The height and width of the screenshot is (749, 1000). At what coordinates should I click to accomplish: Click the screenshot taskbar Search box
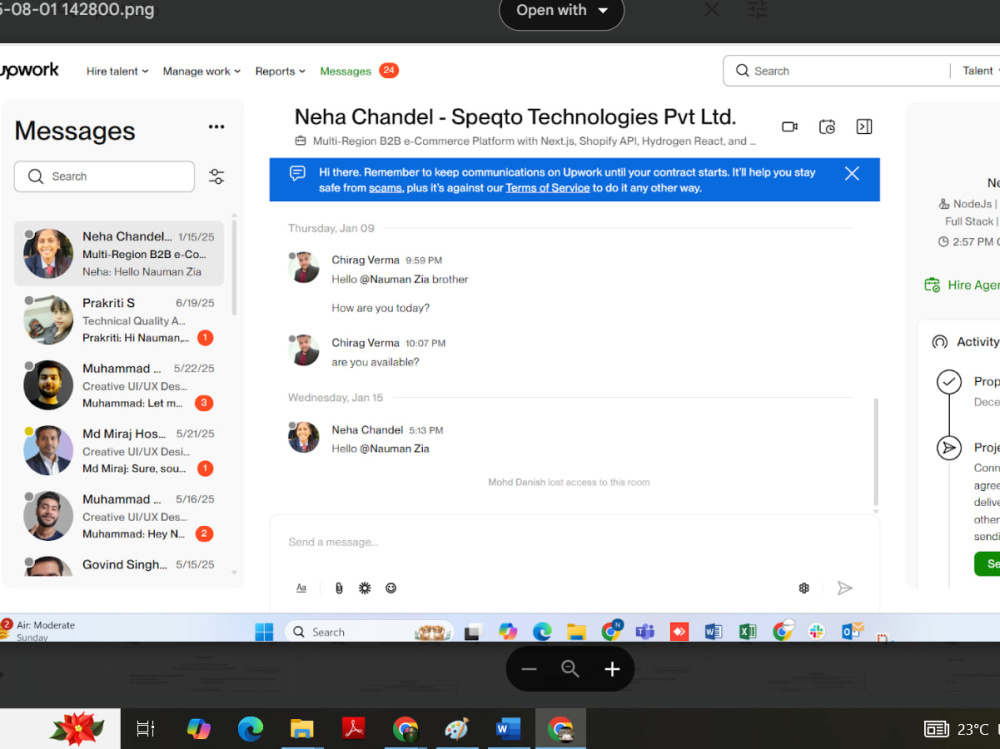click(x=370, y=632)
